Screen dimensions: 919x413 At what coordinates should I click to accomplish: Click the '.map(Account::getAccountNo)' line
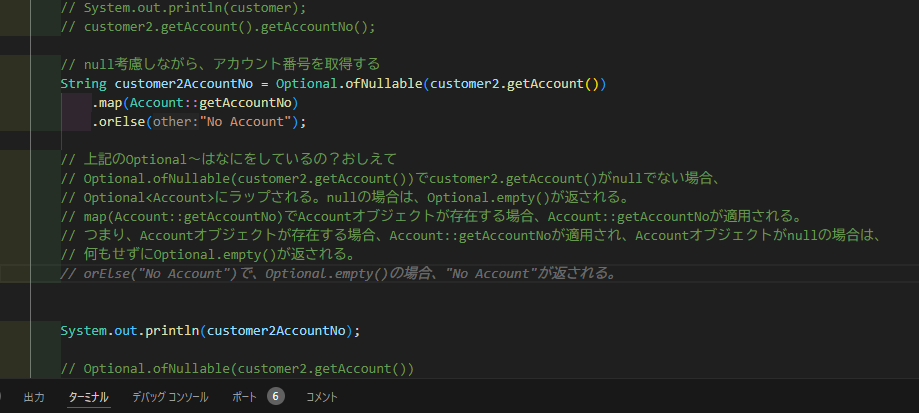coord(195,103)
